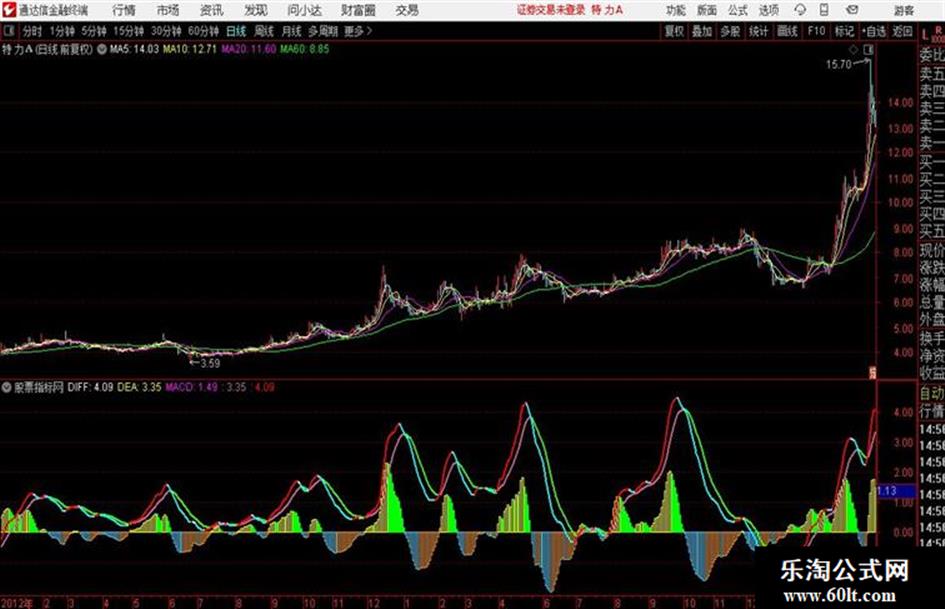This screenshot has height=609, width=945.
Task: Select the 月线 monthly chart tab
Action: click(292, 31)
